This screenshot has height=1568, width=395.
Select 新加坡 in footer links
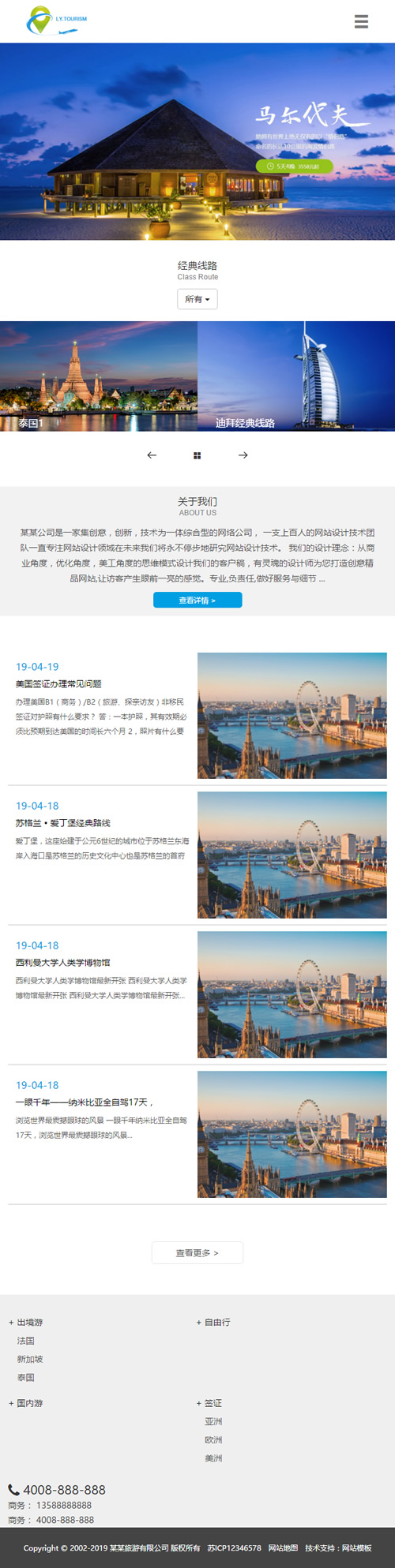pos(30,1359)
